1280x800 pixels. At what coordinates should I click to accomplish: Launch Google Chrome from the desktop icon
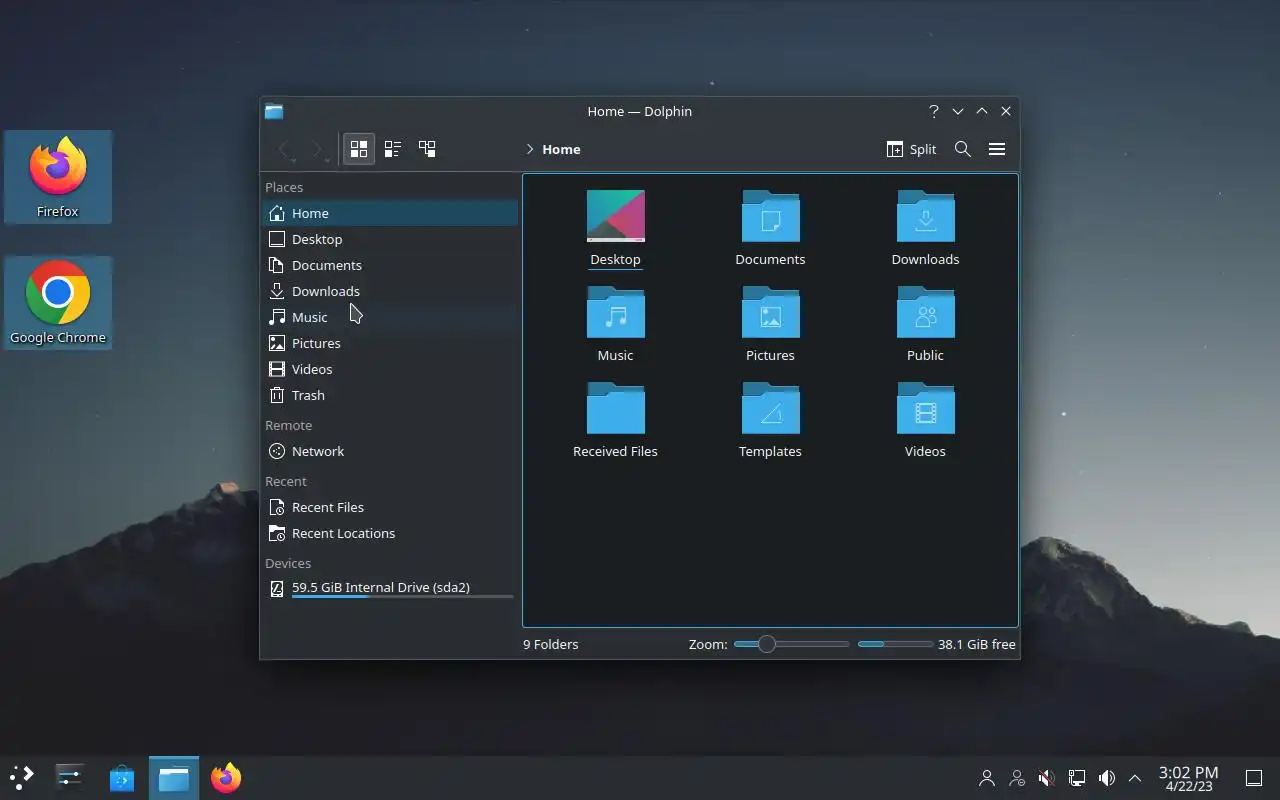(58, 303)
